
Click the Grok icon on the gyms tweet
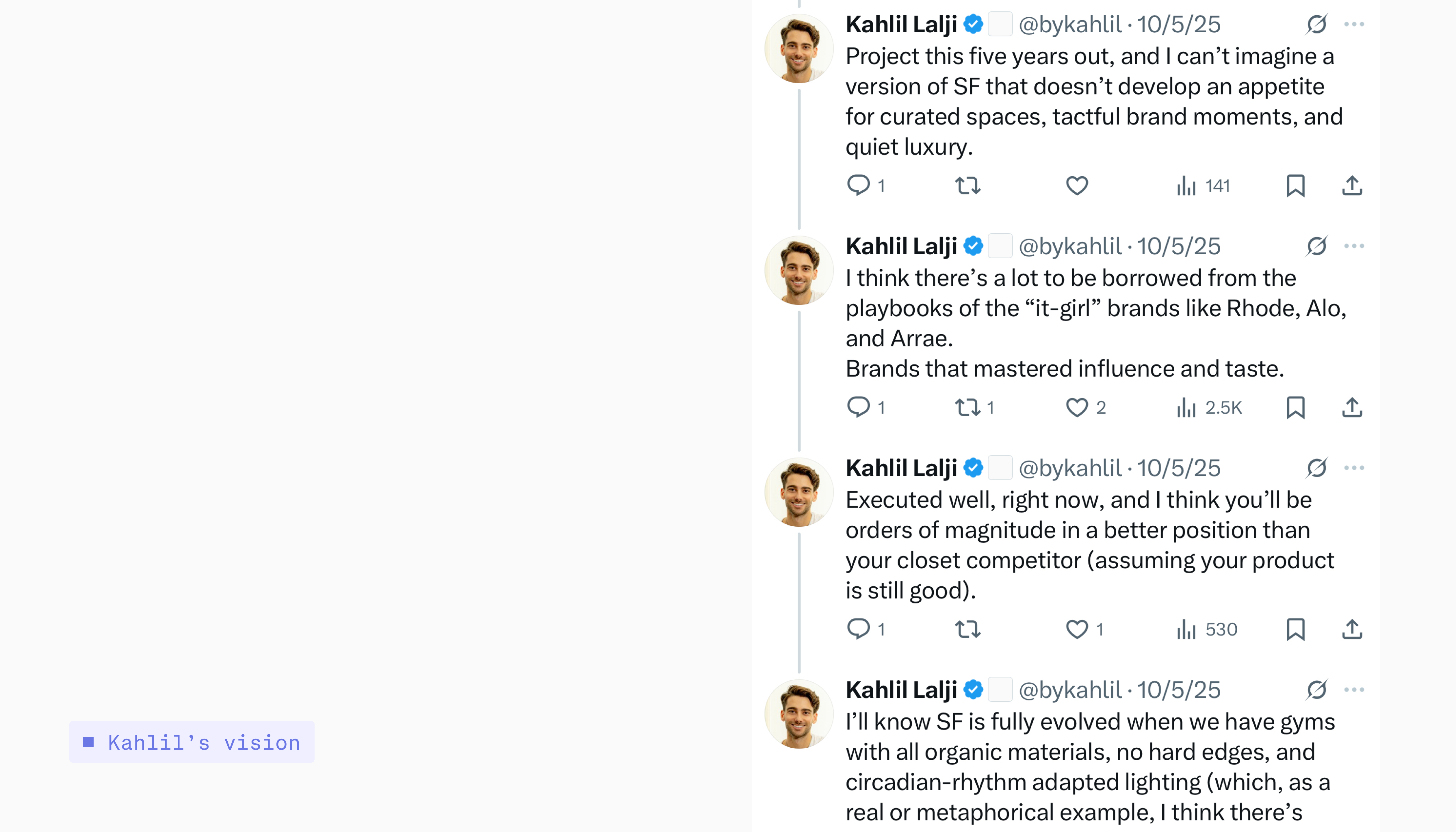click(1316, 690)
